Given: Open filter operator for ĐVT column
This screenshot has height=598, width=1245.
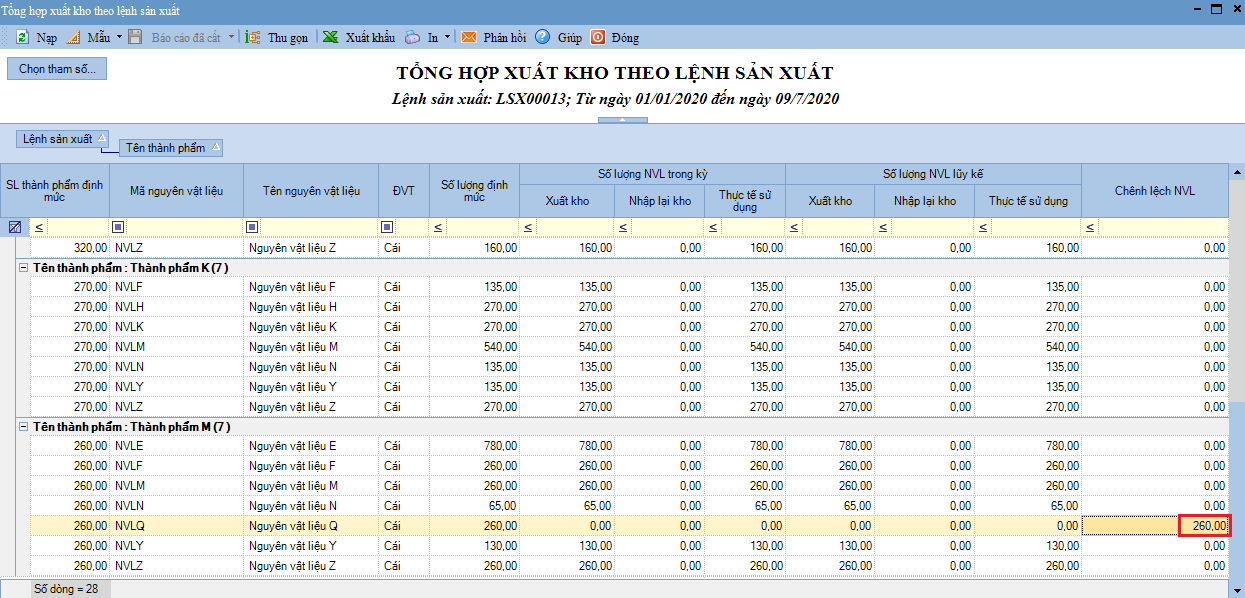Looking at the screenshot, I should [x=387, y=227].
